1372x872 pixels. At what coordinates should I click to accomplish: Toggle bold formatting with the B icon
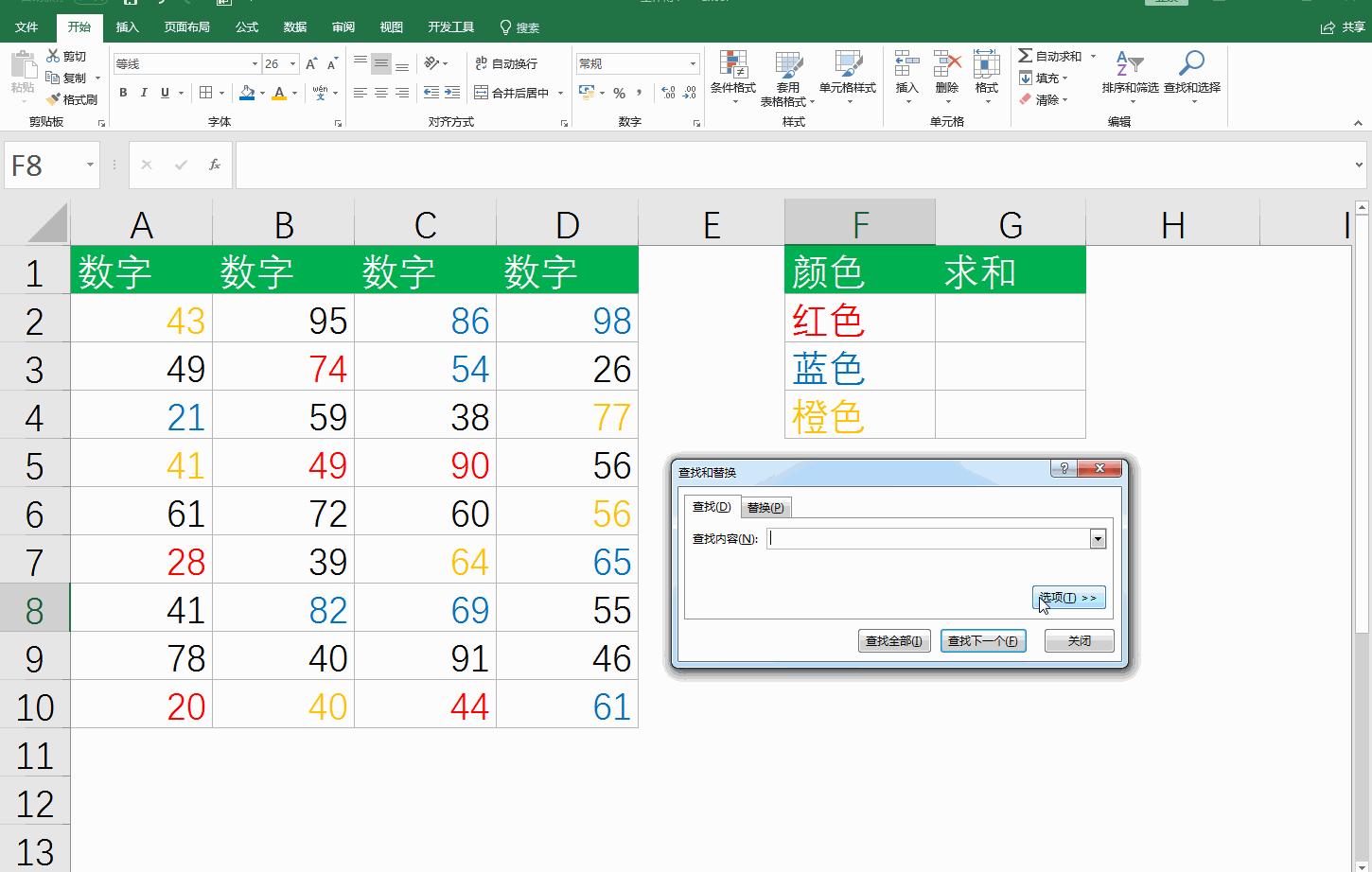122,93
